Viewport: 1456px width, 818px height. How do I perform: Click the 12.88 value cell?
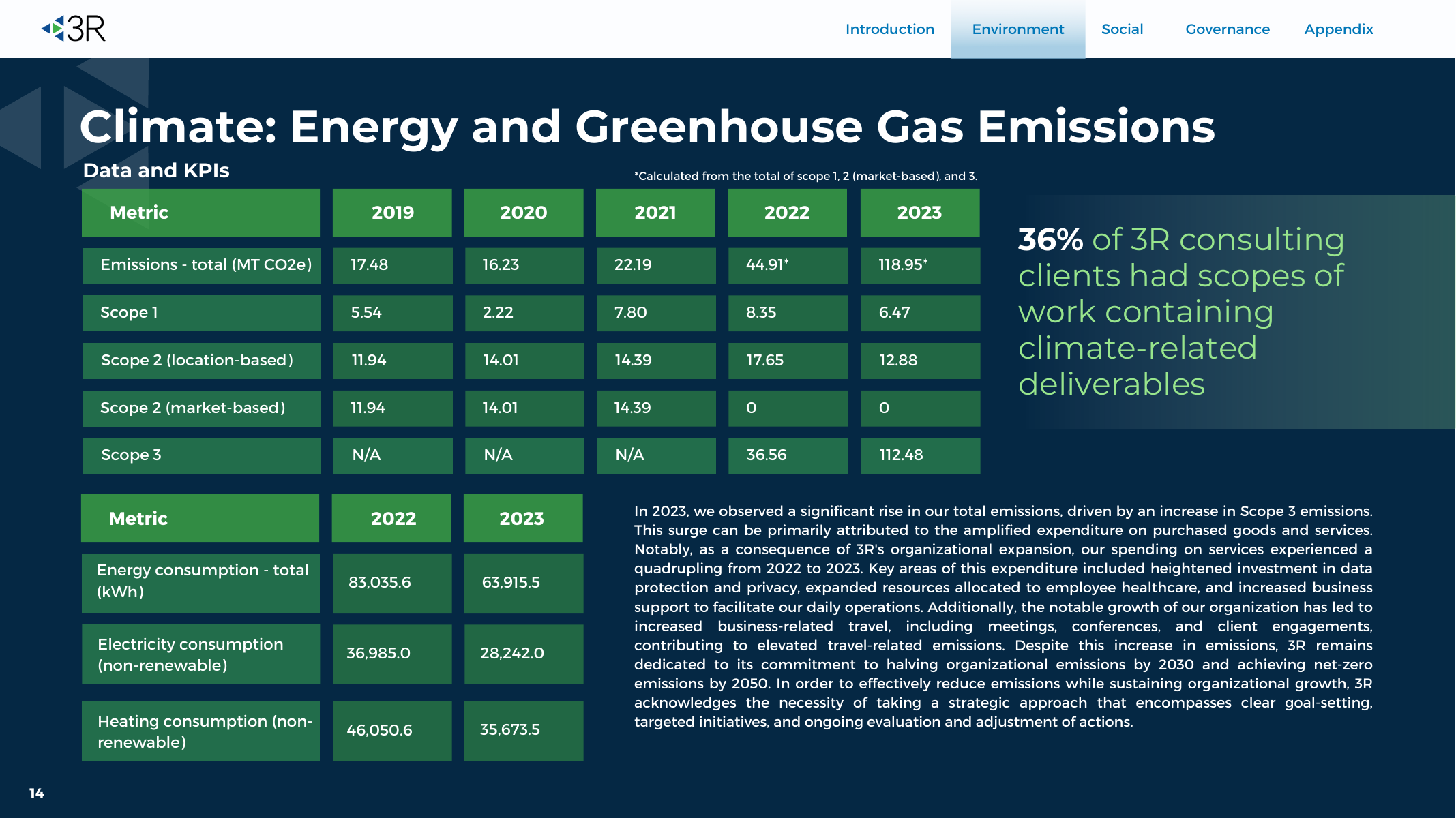(920, 361)
